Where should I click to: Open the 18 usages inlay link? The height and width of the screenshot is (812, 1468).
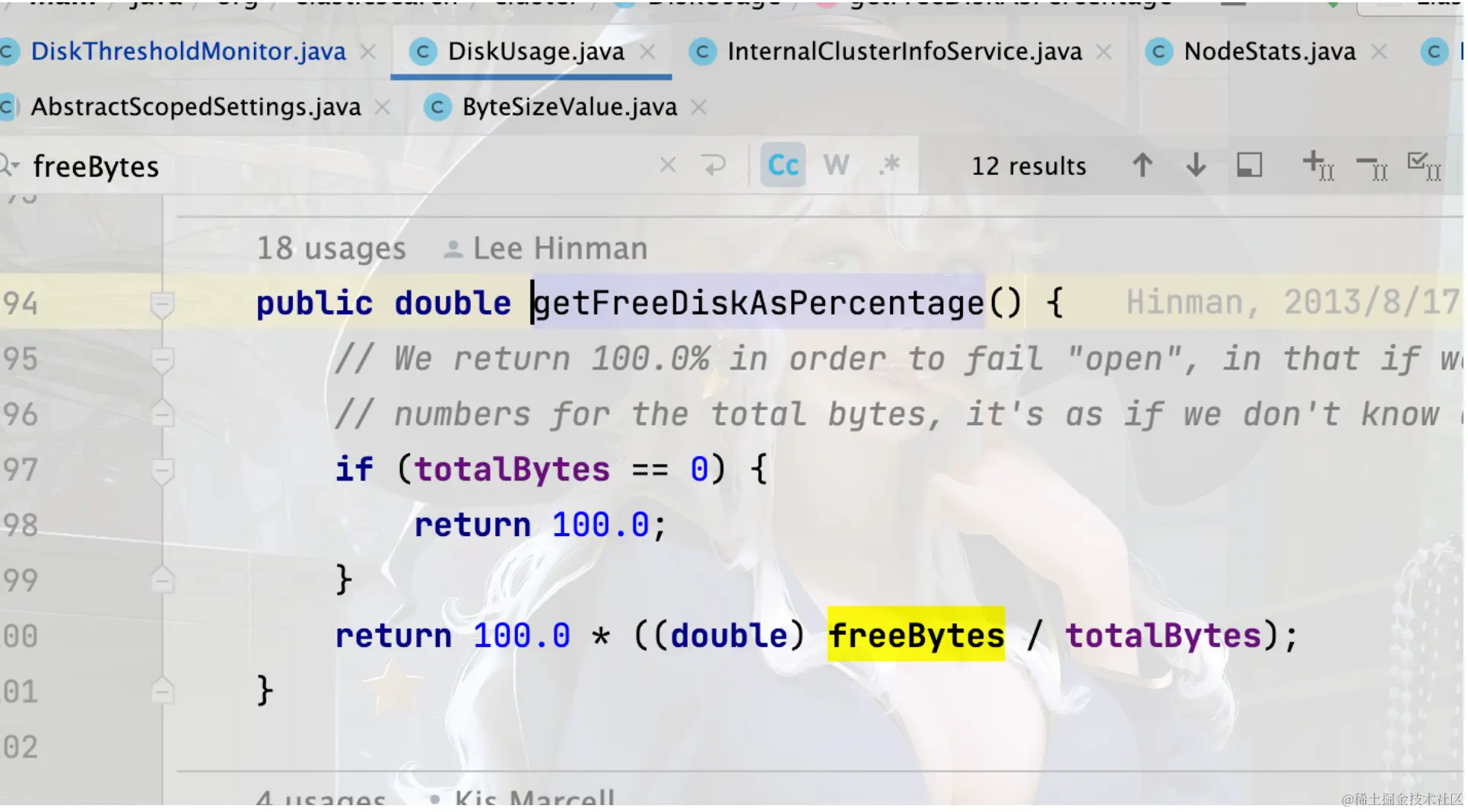point(331,249)
